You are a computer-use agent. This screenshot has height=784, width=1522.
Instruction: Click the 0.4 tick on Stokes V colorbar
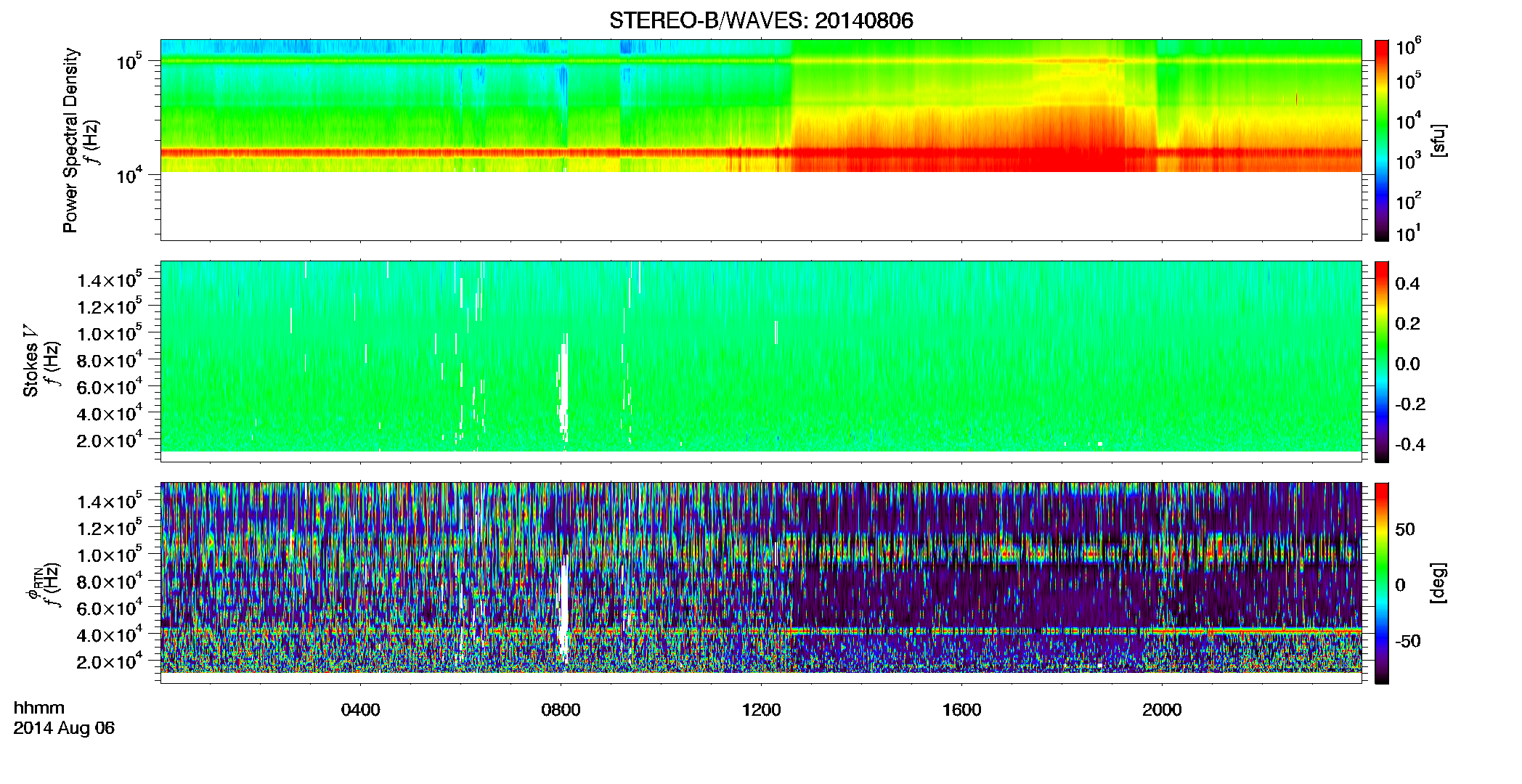(x=1407, y=284)
